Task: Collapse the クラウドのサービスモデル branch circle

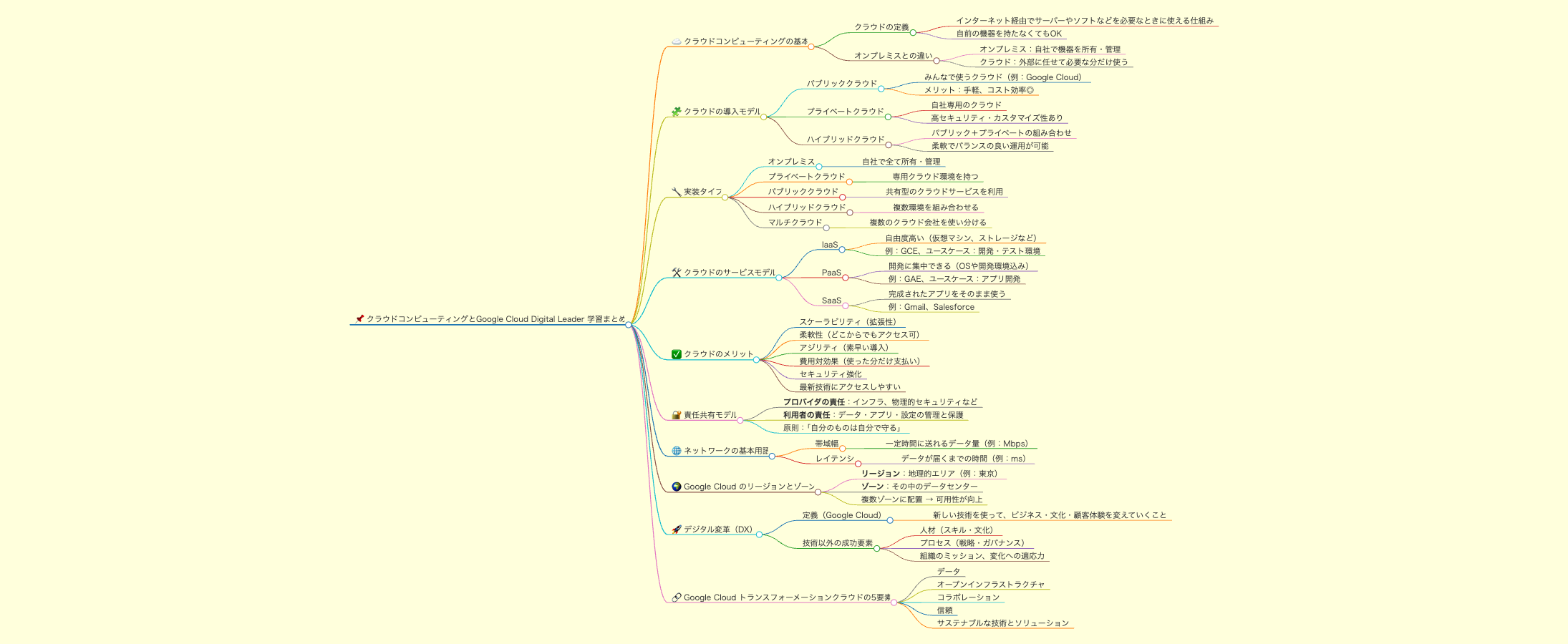Action: (779, 278)
